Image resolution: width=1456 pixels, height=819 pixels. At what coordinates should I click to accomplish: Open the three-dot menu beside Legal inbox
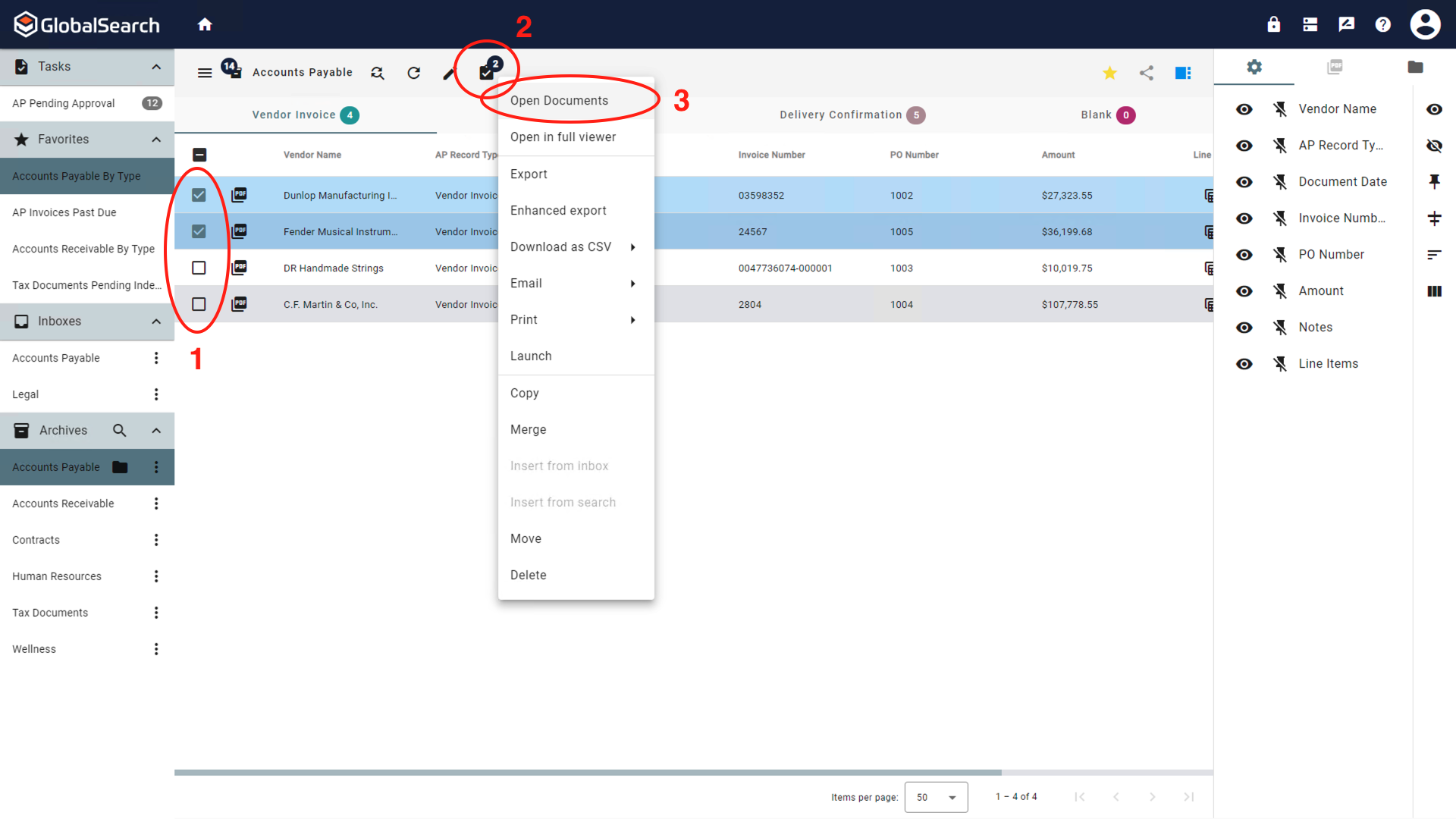pos(156,394)
